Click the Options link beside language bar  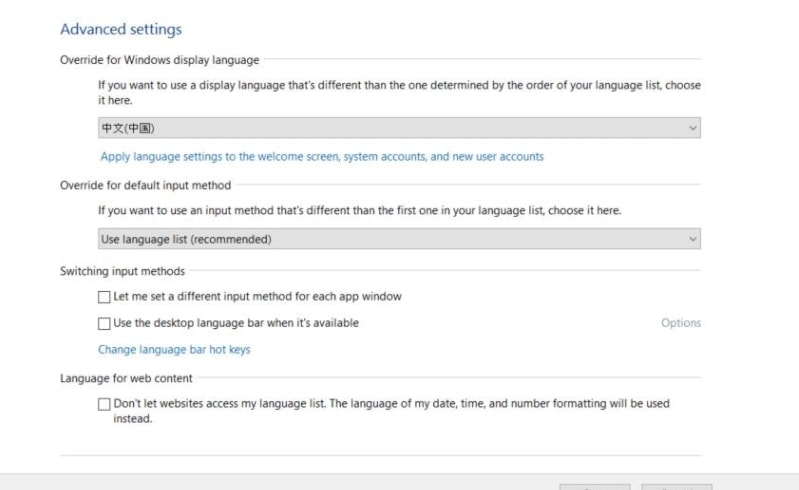(681, 323)
